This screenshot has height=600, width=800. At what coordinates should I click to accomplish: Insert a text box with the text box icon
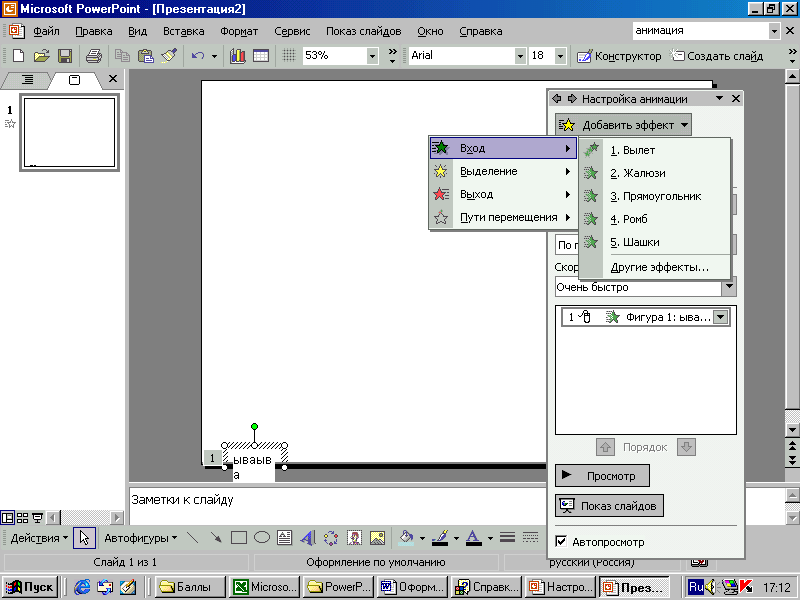pos(285,538)
